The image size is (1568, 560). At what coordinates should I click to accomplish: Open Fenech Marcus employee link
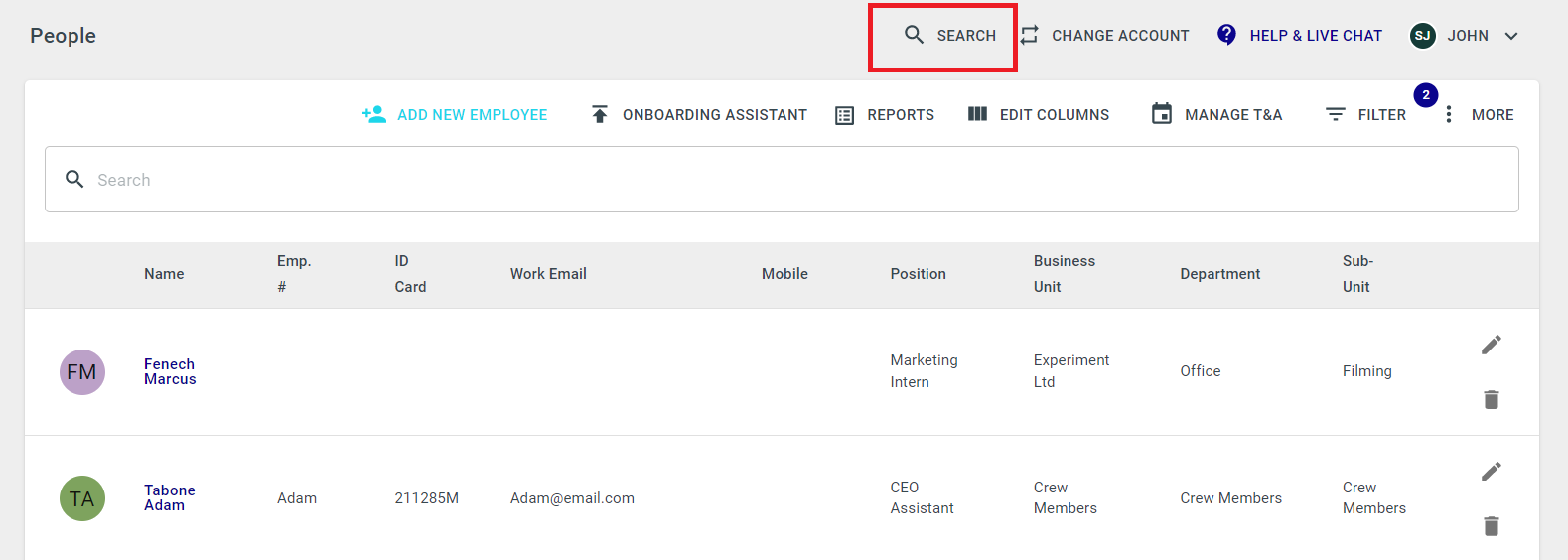pos(170,371)
